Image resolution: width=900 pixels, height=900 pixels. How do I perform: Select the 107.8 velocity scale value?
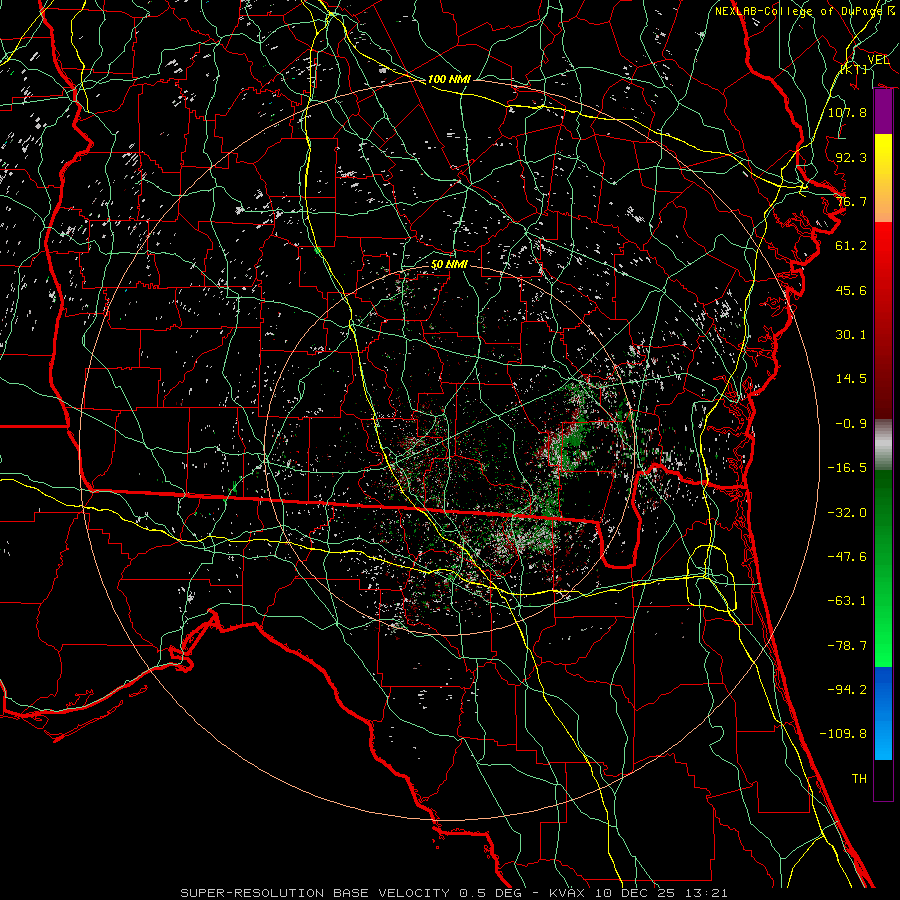[x=847, y=112]
